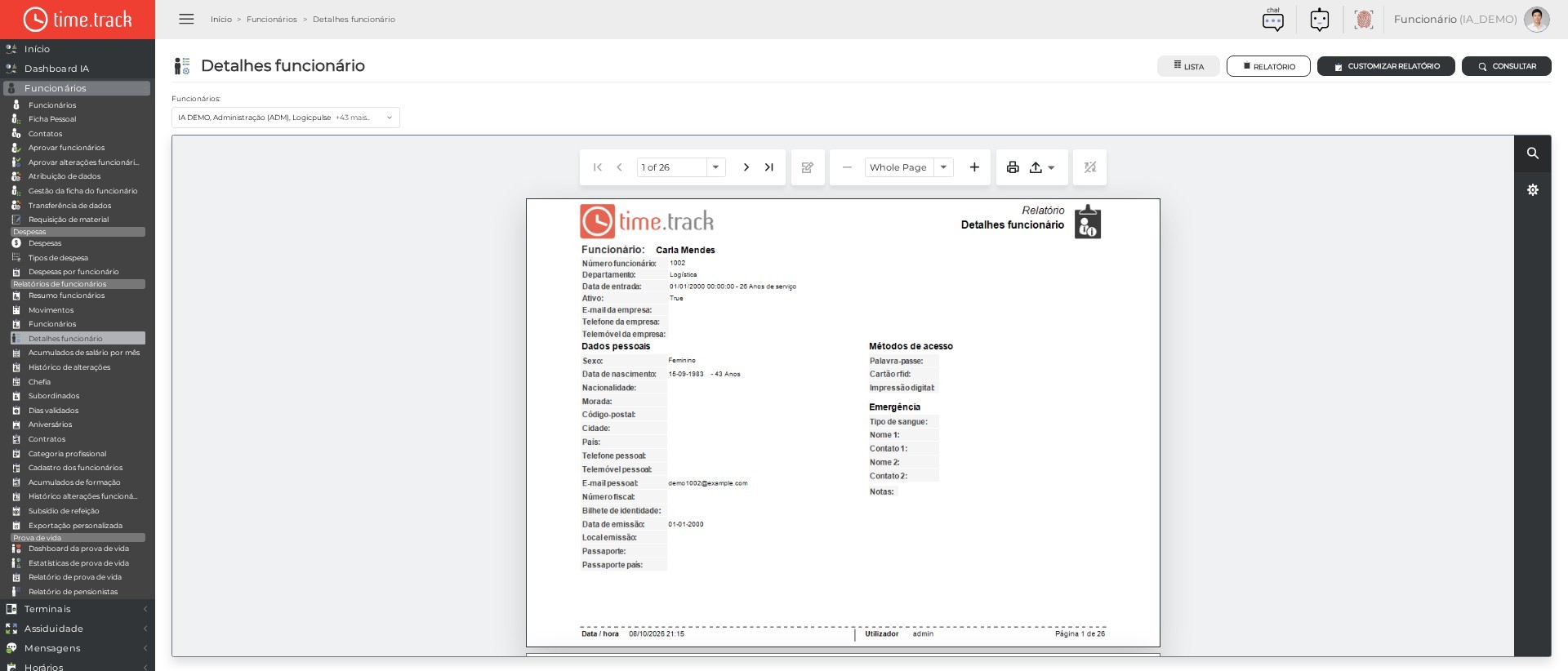Click the LISTA button

pyautogui.click(x=1188, y=66)
